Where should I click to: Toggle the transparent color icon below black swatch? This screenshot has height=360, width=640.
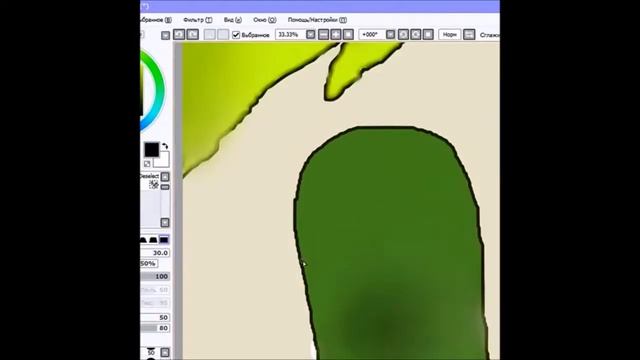pyautogui.click(x=147, y=164)
